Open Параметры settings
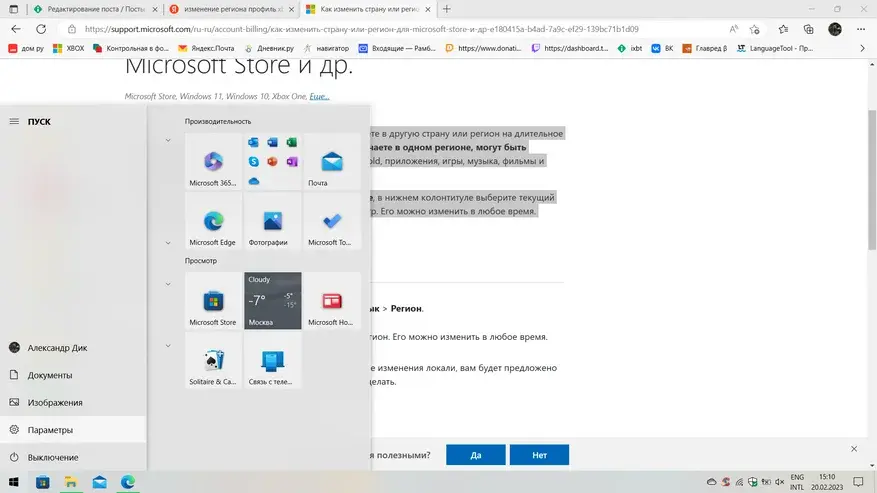 [x=73, y=430]
